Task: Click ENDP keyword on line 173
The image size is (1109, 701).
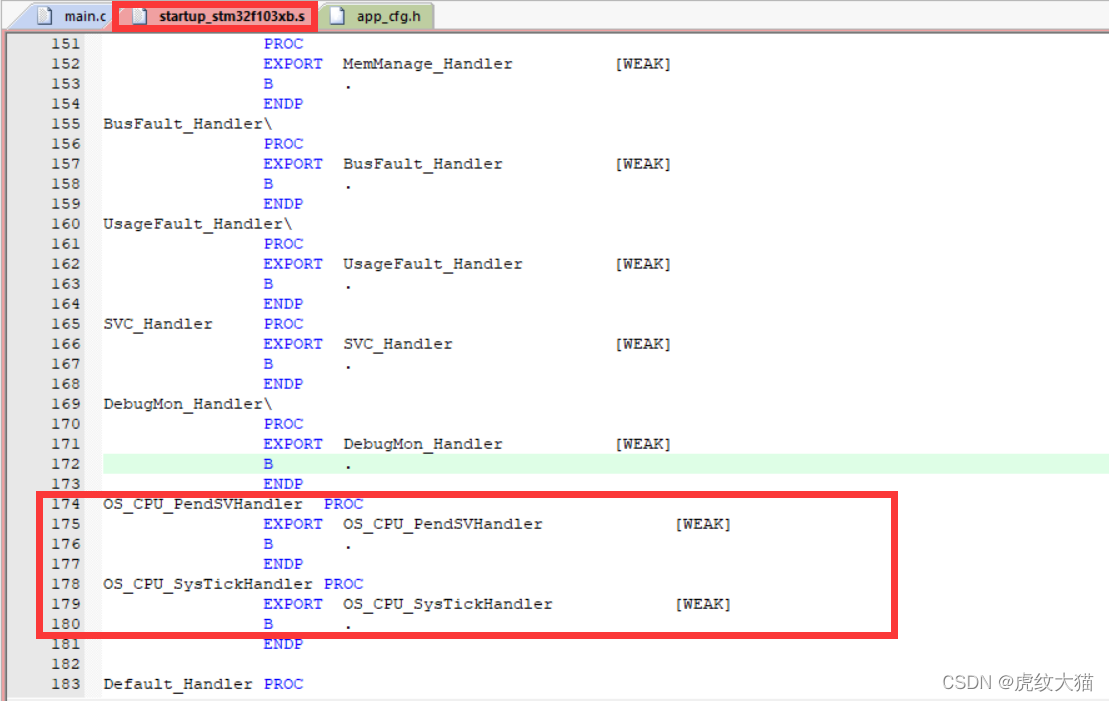Action: click(x=283, y=484)
